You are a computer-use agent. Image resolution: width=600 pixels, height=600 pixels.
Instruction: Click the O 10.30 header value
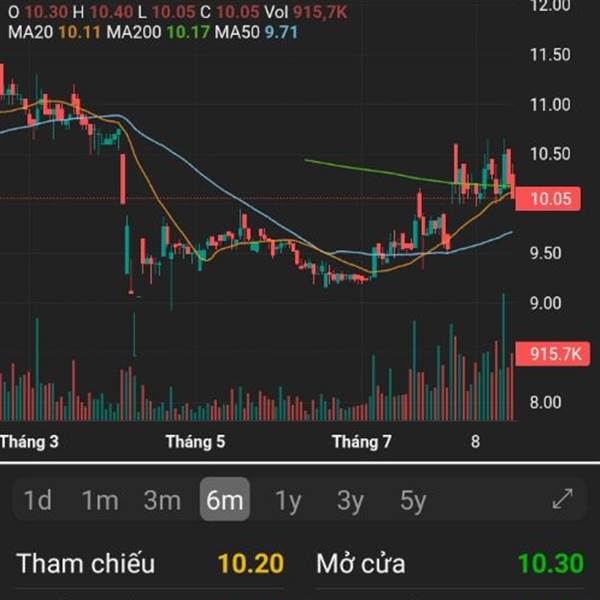click(38, 12)
